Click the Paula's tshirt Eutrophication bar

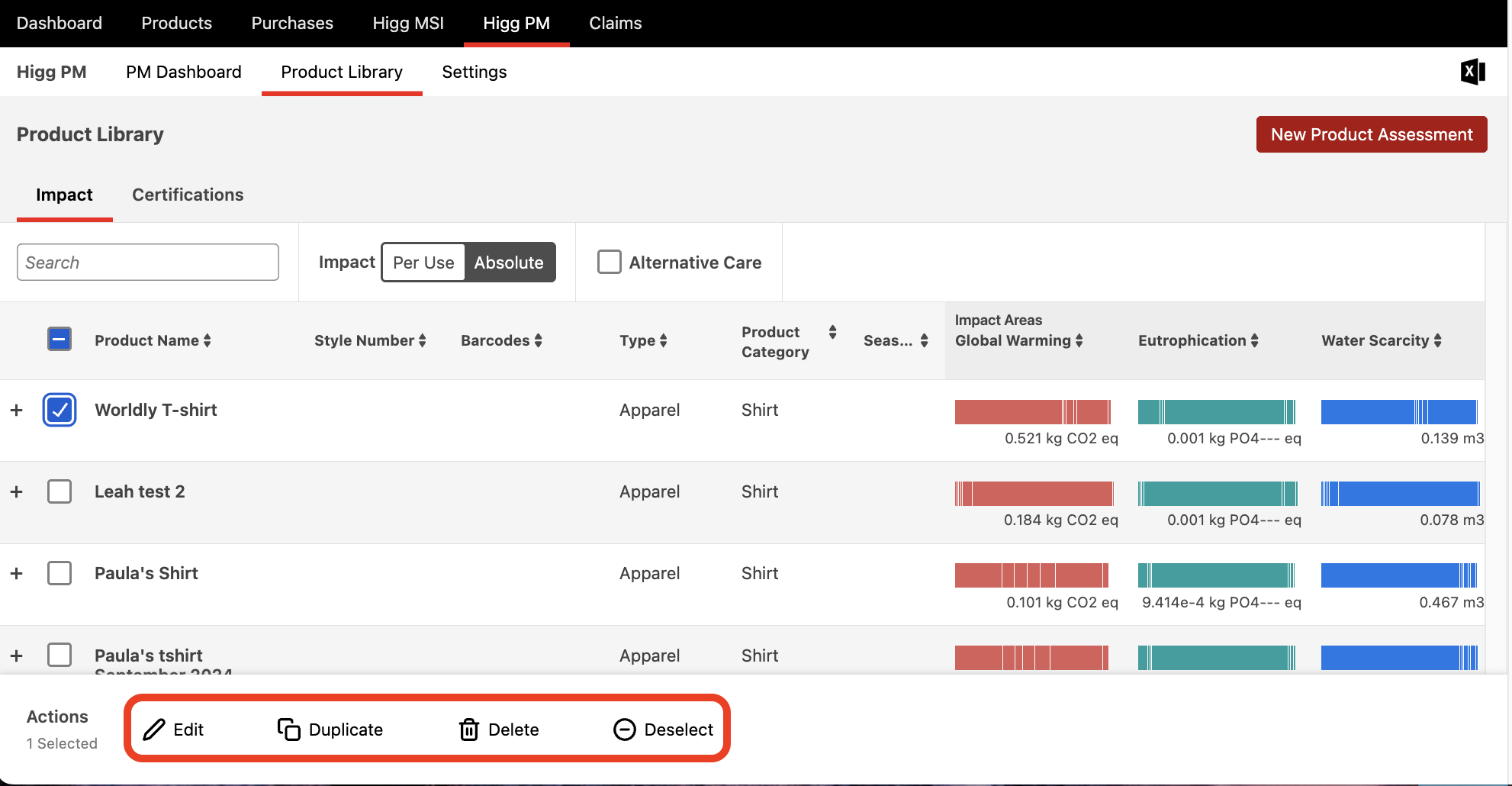click(1217, 658)
